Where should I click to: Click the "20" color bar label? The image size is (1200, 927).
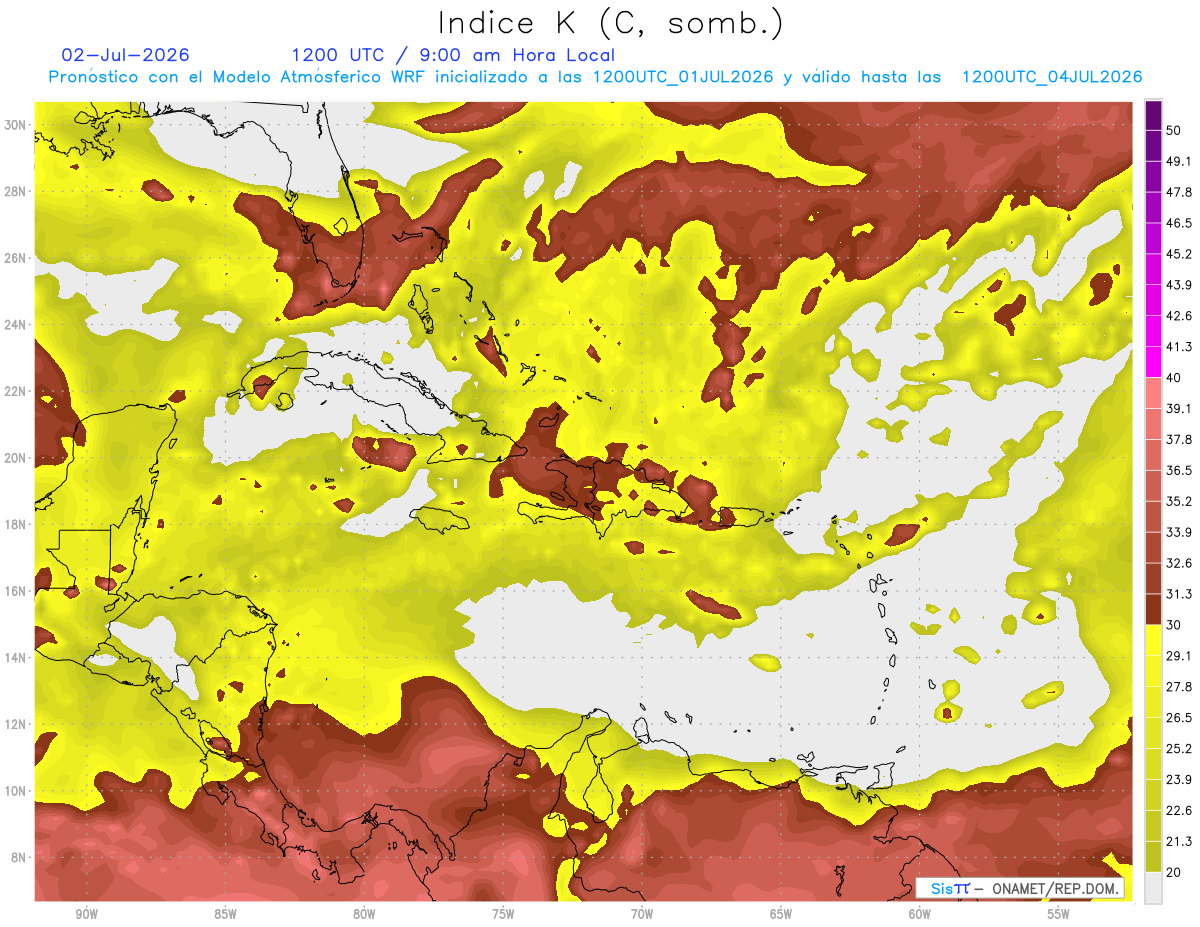tap(1174, 872)
